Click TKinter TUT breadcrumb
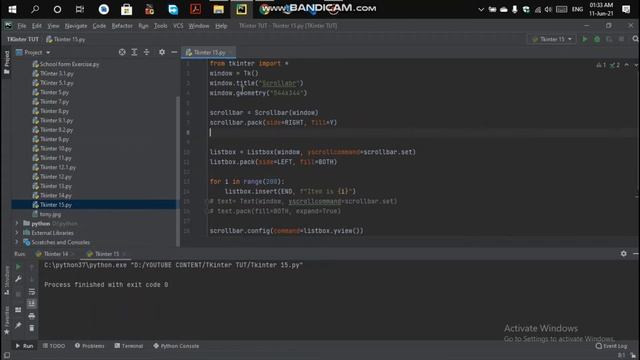Screen dimensions: 640x360 pos(23,39)
